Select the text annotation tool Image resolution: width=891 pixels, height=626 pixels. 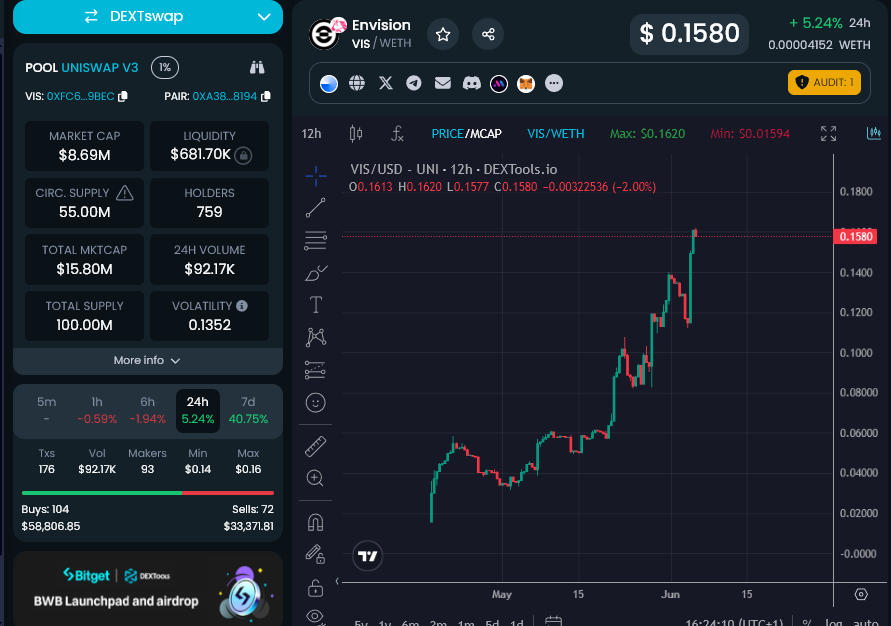[x=316, y=305]
